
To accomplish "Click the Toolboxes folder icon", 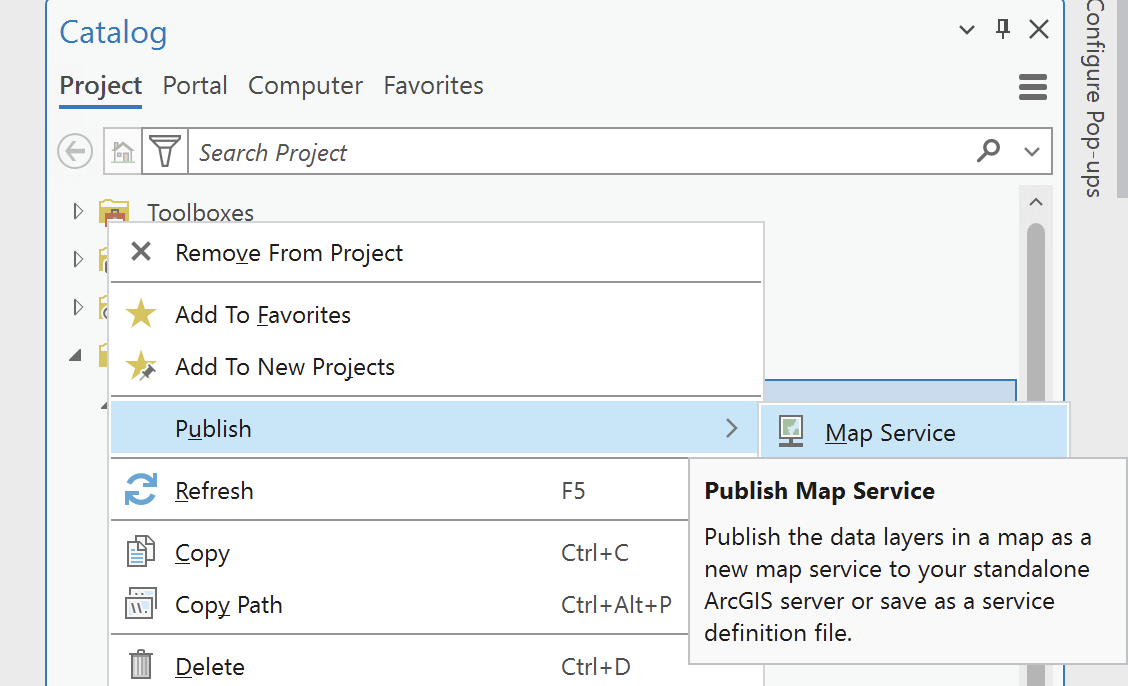I will click(114, 212).
